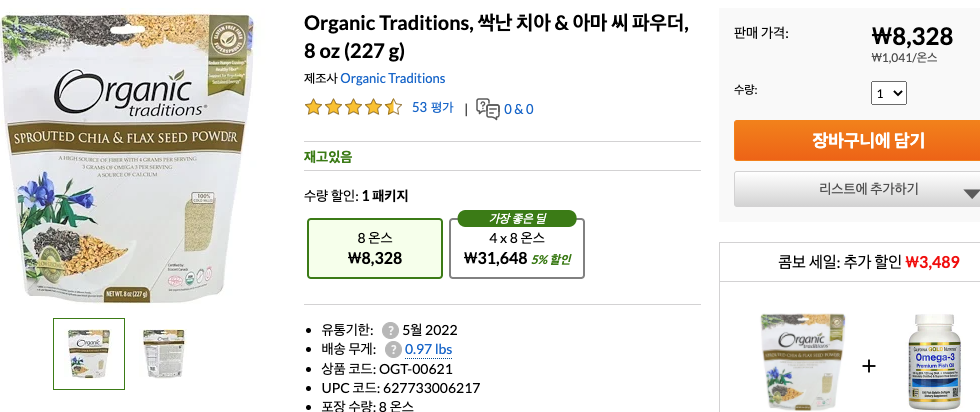Click the 0.97 lbs shipping weight link
980x412 pixels.
(x=428, y=349)
